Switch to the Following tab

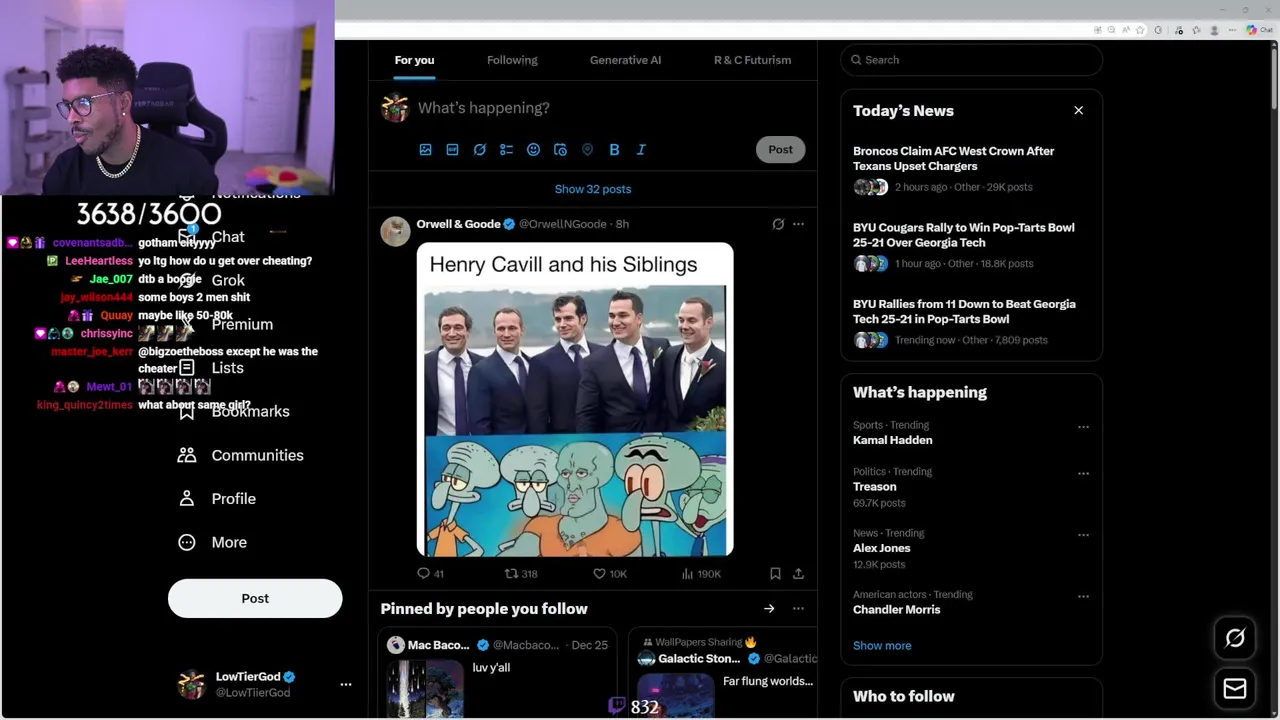click(x=512, y=60)
